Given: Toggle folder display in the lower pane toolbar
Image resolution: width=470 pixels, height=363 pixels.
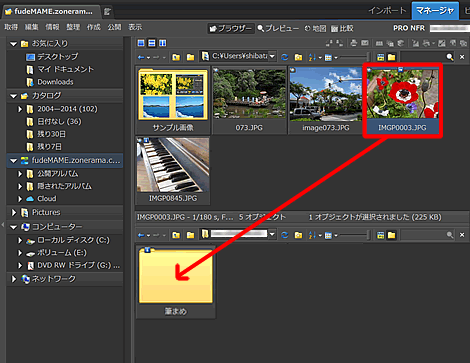Looking at the screenshot, I should coord(391,235).
